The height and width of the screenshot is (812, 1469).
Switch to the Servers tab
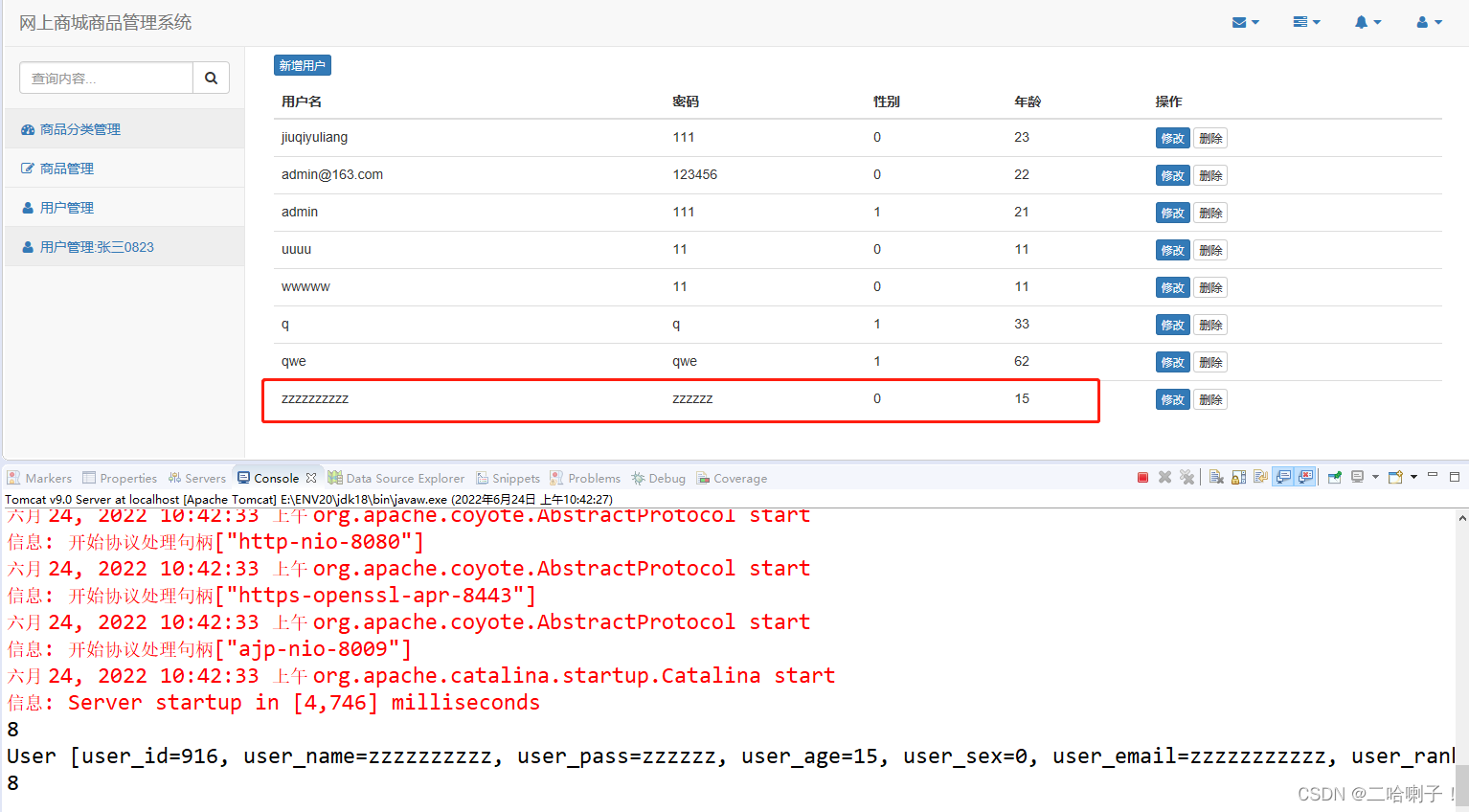(196, 478)
